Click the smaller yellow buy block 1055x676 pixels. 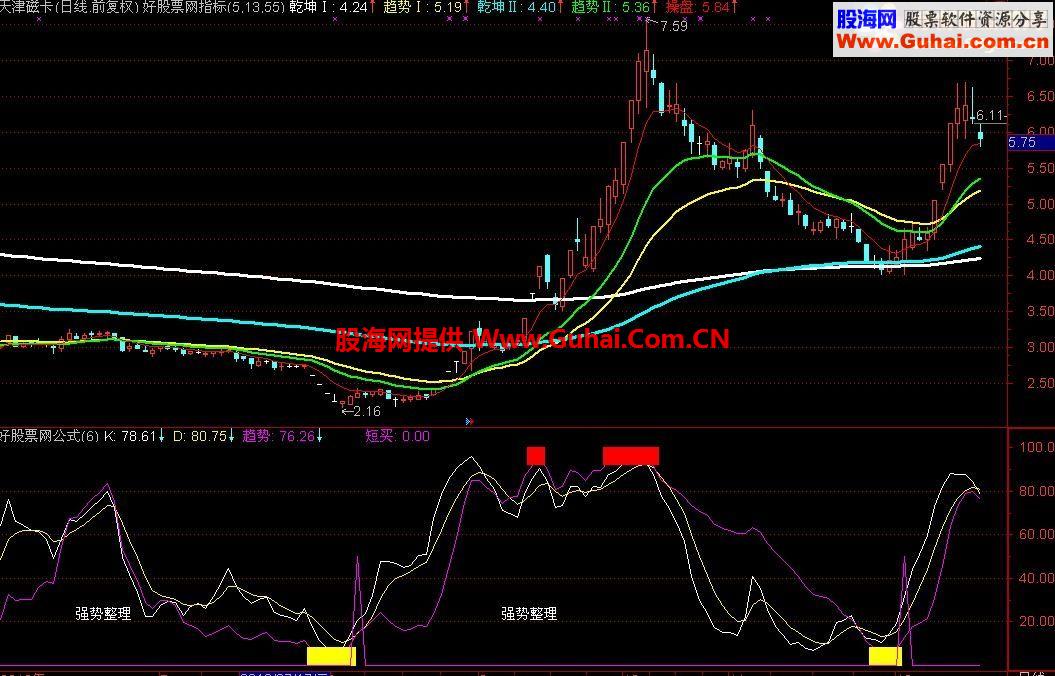coord(885,656)
